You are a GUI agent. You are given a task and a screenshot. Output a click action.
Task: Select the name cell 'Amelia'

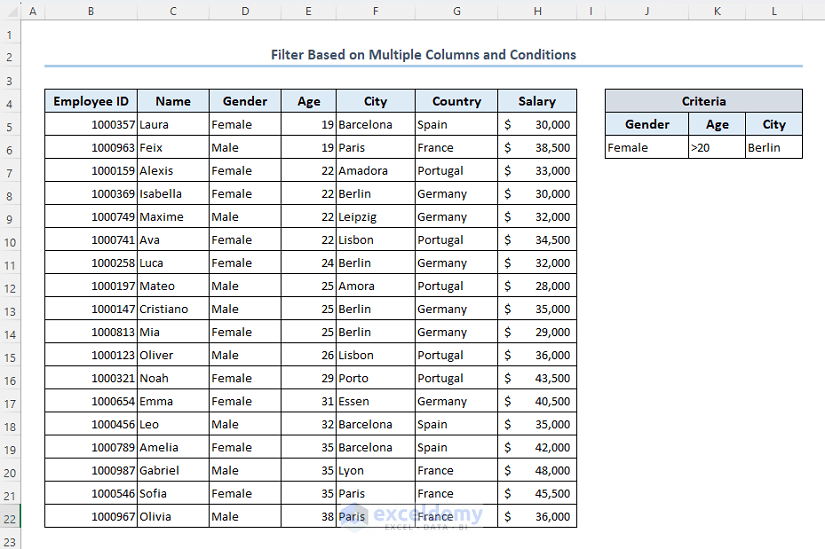coord(173,447)
